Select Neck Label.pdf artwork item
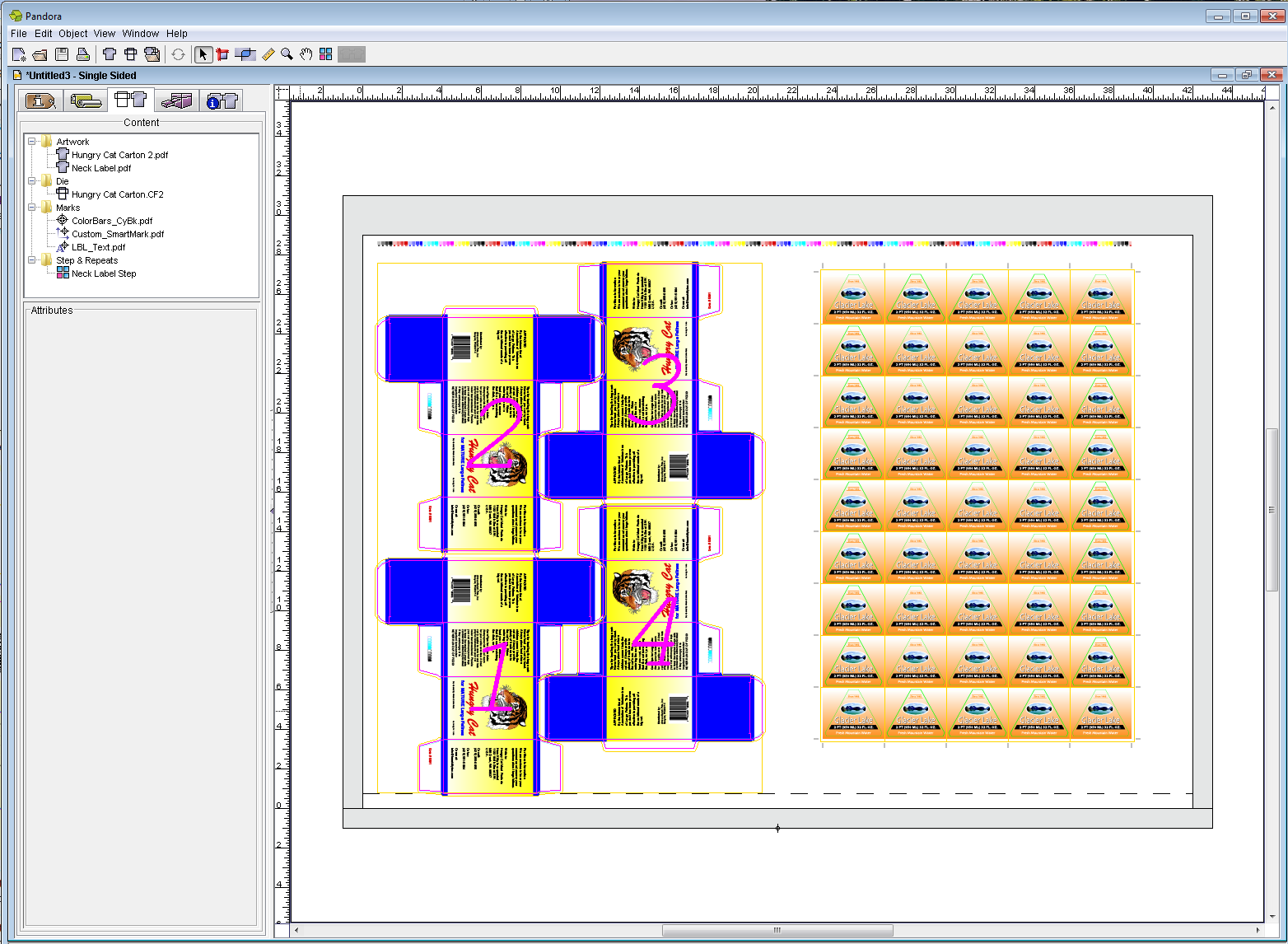Screen dimensions: 1288x944 pos(101,168)
